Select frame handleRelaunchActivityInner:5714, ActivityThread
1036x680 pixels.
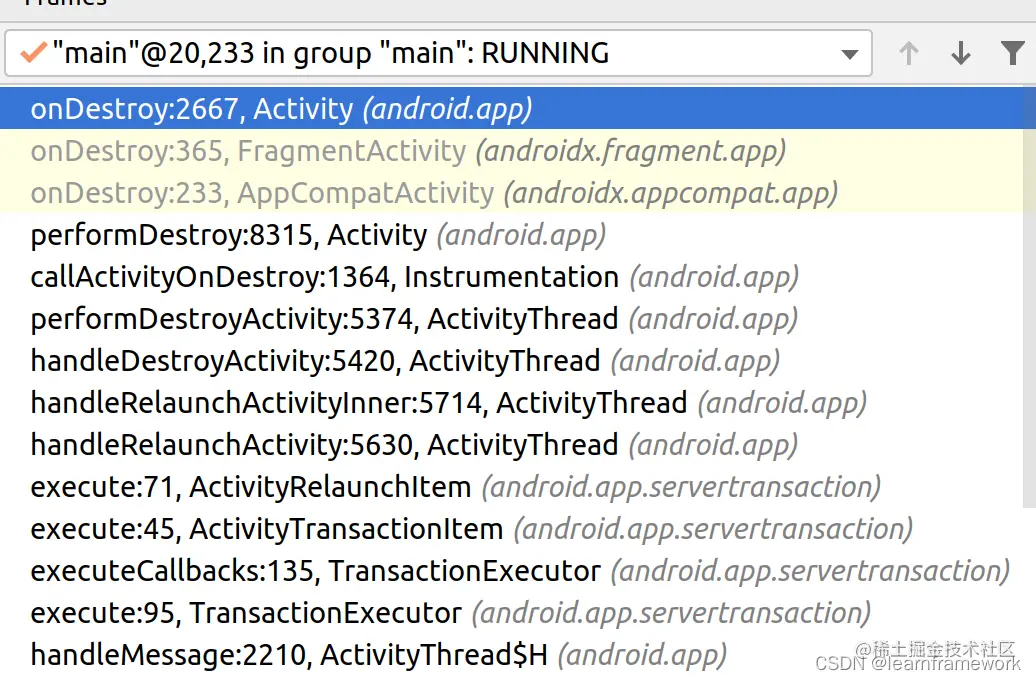(511, 402)
